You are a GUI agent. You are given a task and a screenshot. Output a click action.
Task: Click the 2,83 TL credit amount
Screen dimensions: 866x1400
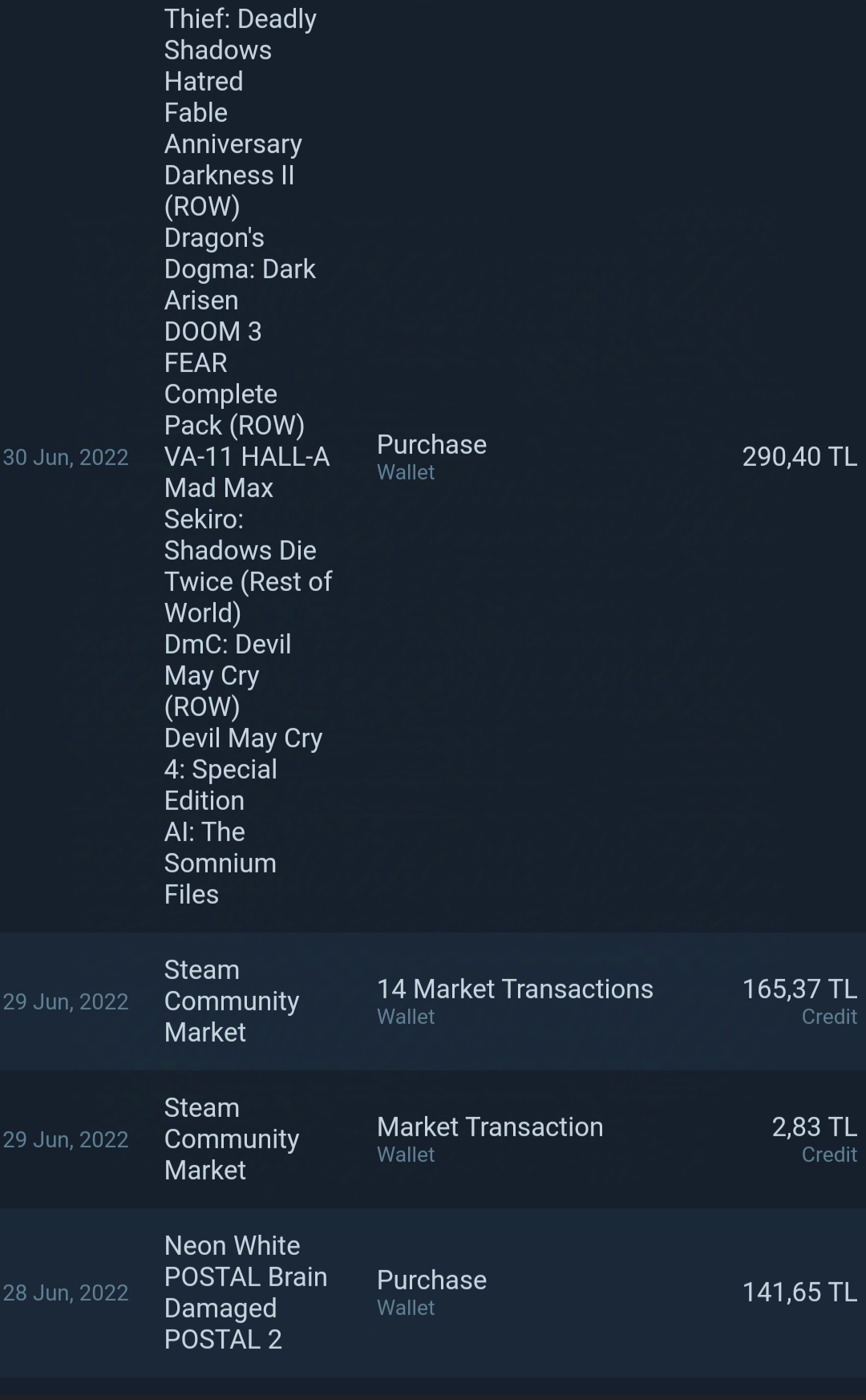click(x=814, y=1127)
